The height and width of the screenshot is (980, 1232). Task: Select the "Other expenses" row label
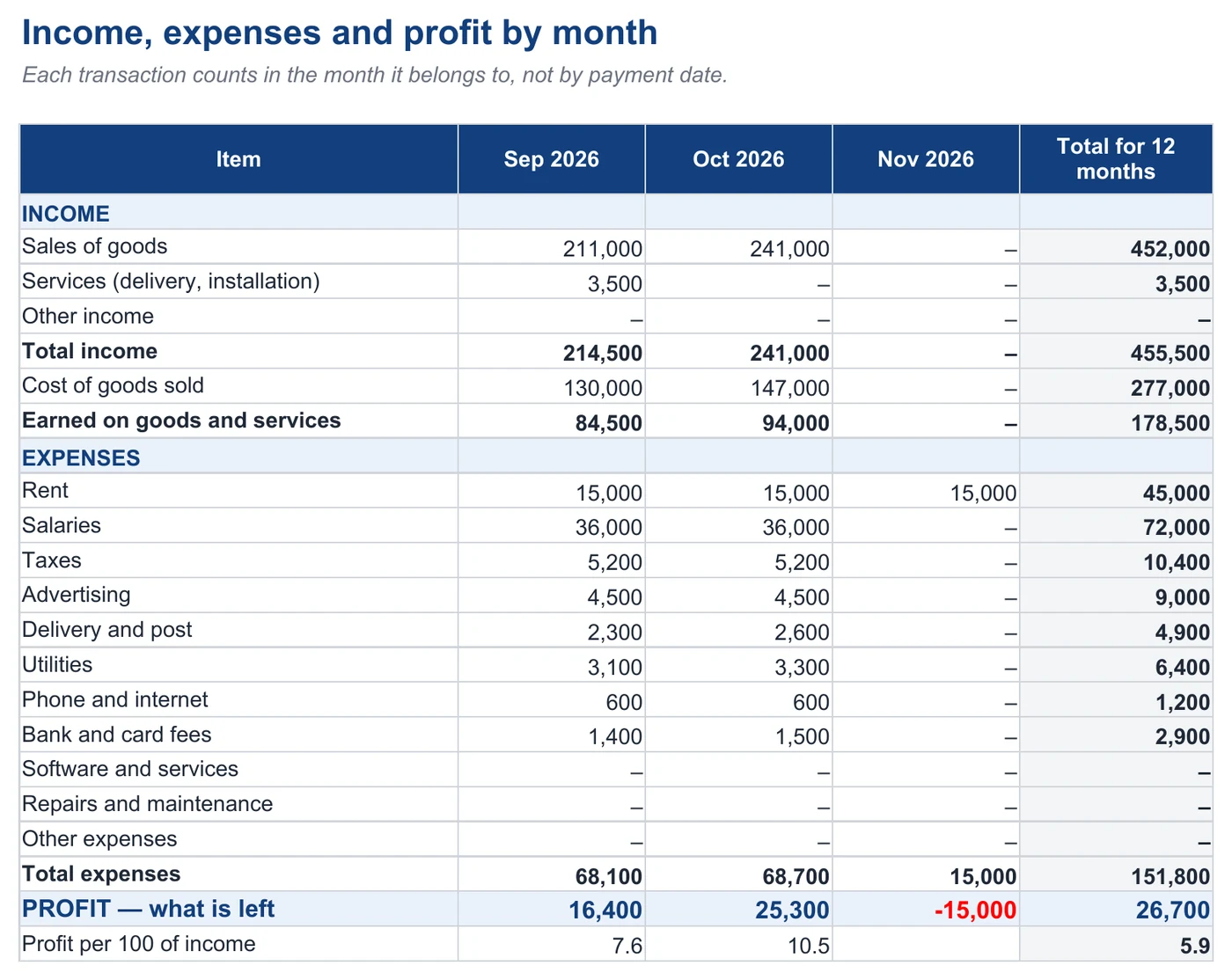point(99,839)
